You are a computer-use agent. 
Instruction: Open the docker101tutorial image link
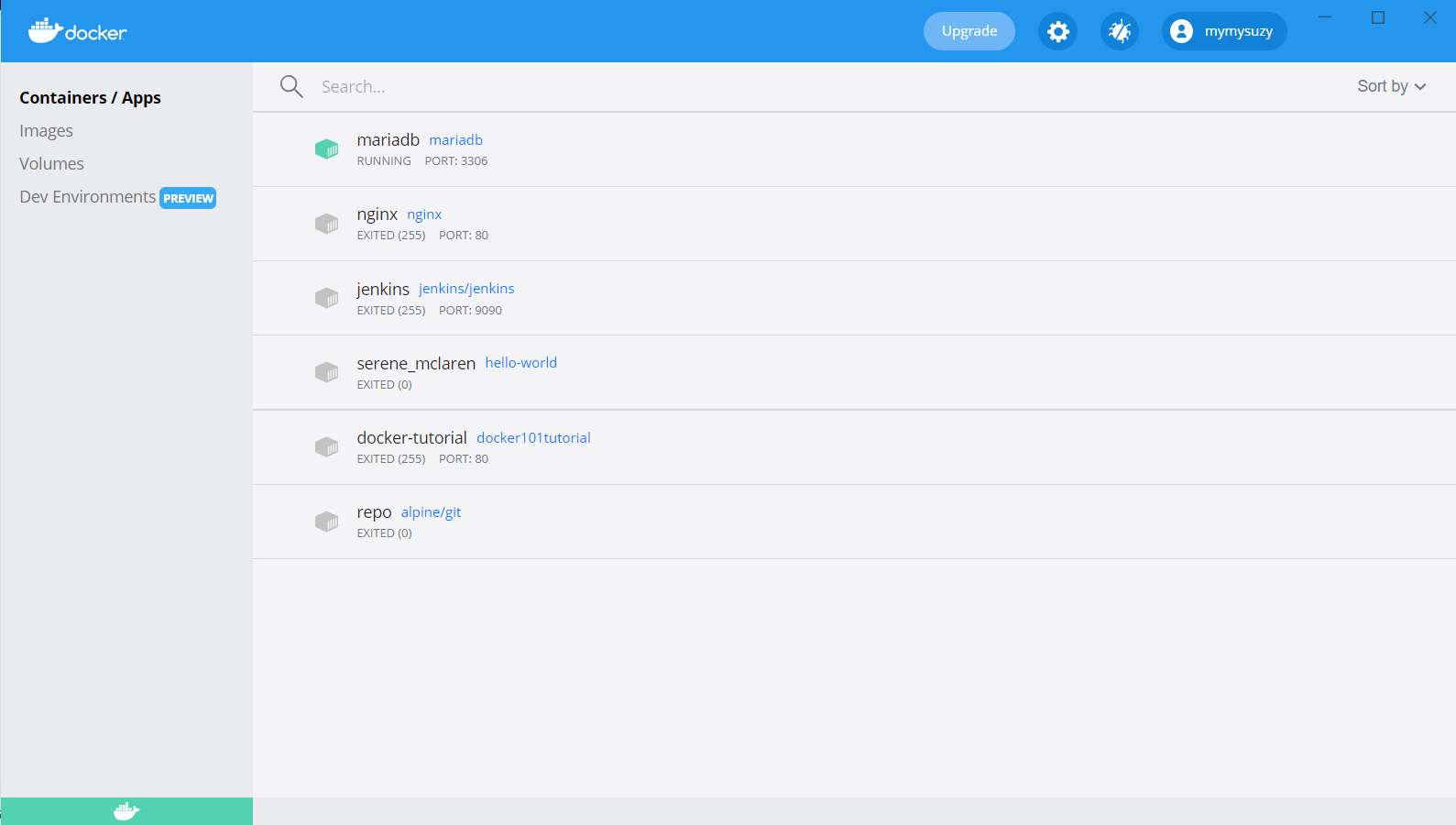tap(533, 437)
